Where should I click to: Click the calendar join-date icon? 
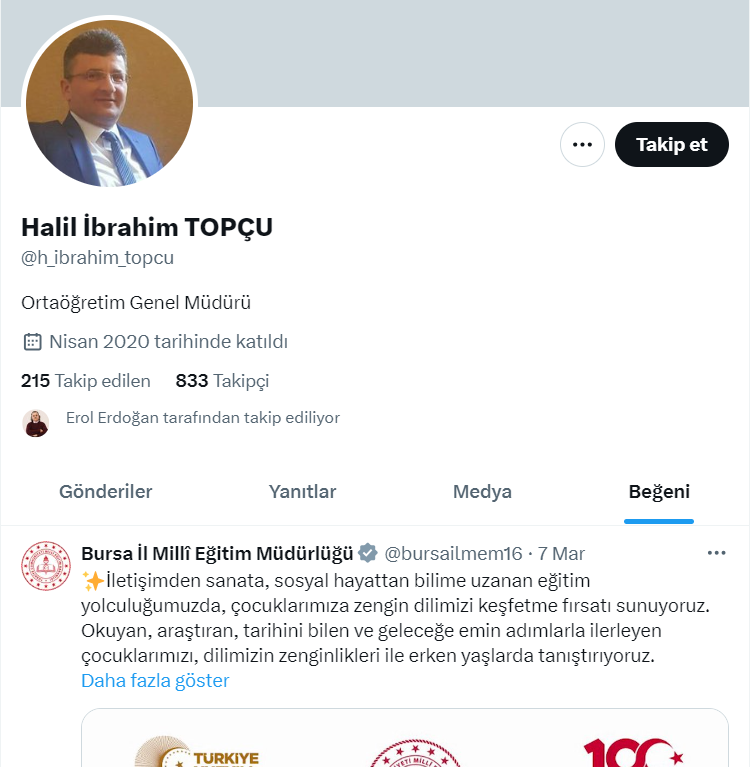point(32,342)
